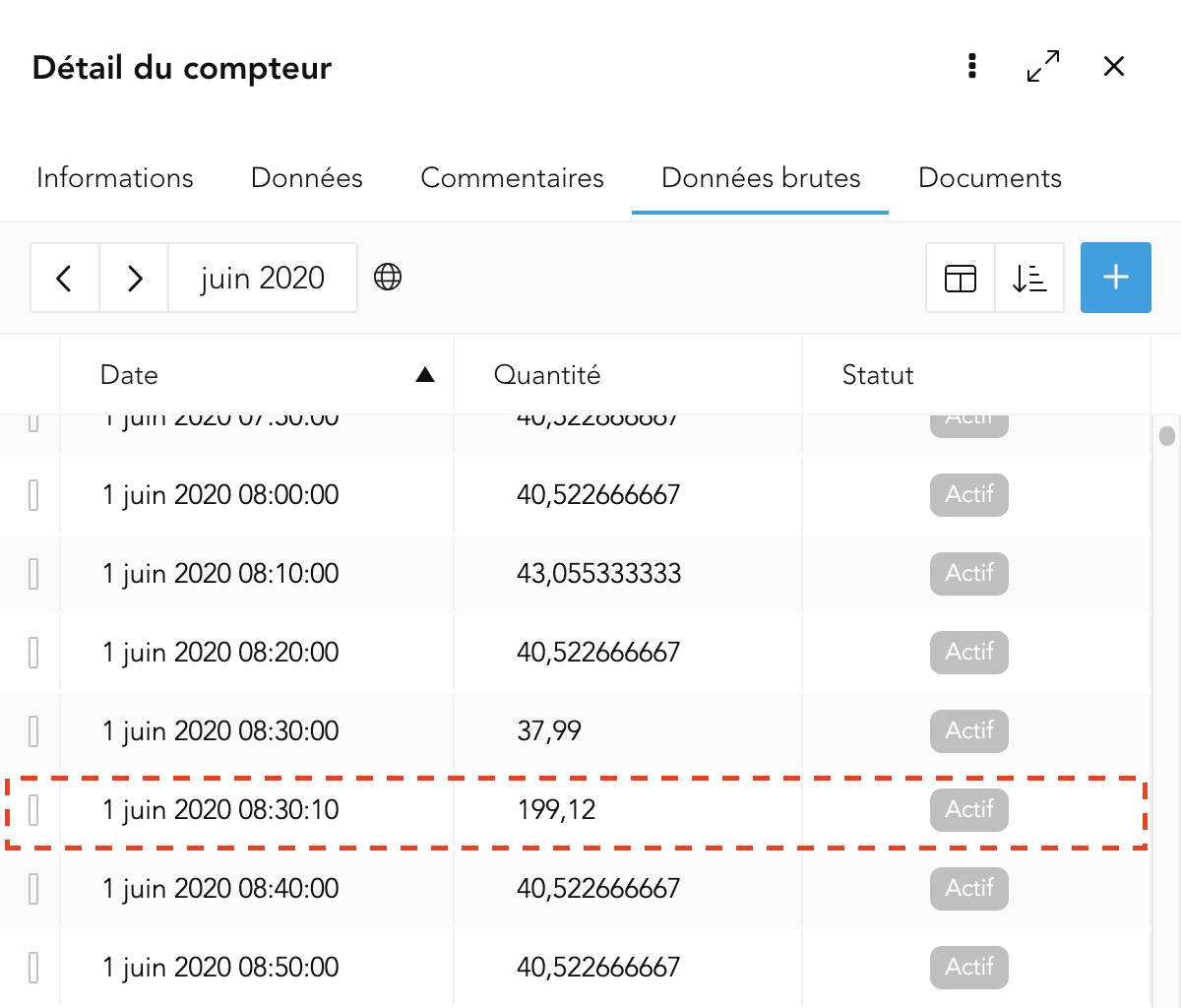Click the Quantité column header
The image size is (1181, 1008).
pos(628,375)
